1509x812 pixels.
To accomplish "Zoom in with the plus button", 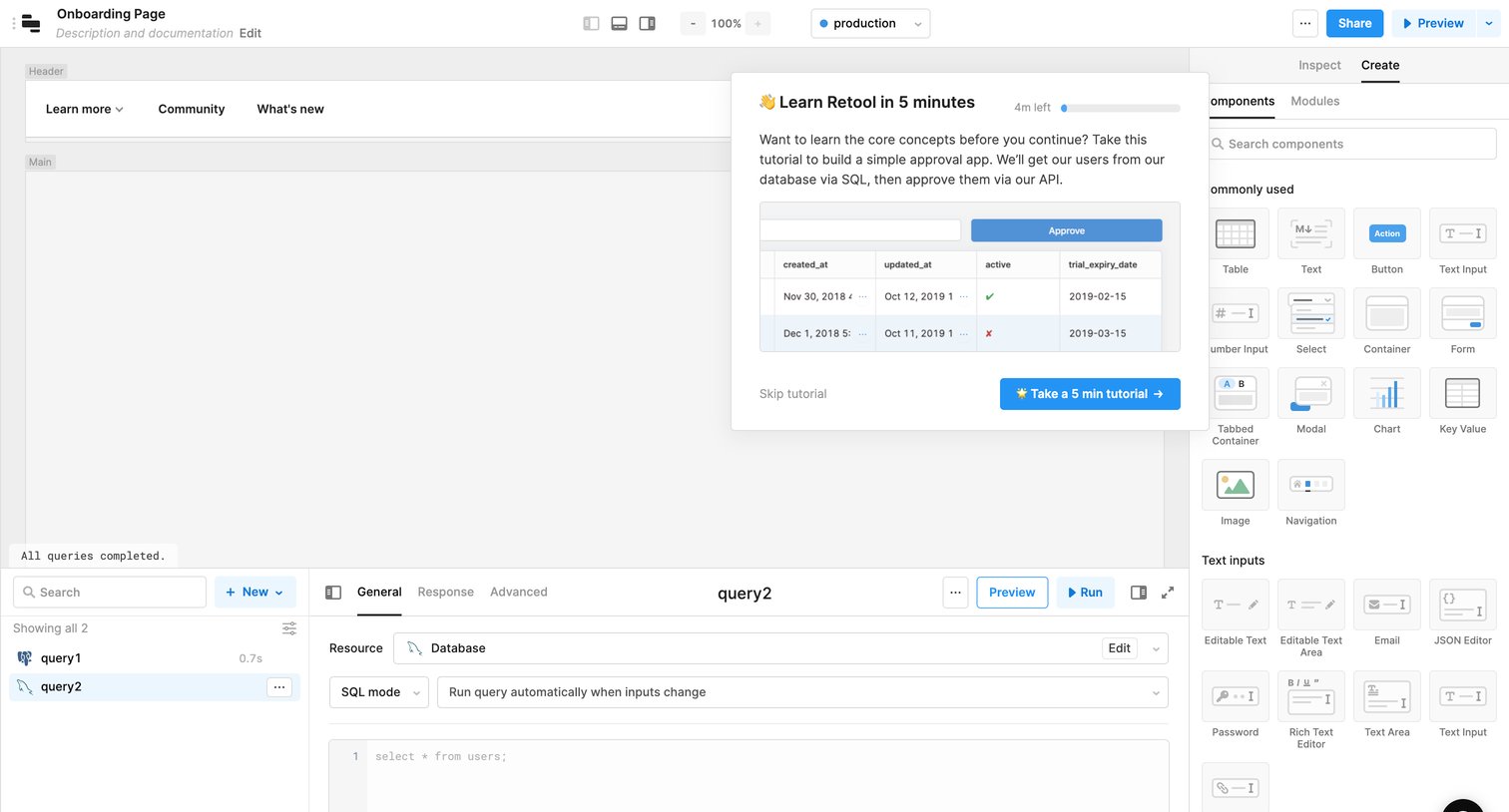I will click(757, 23).
